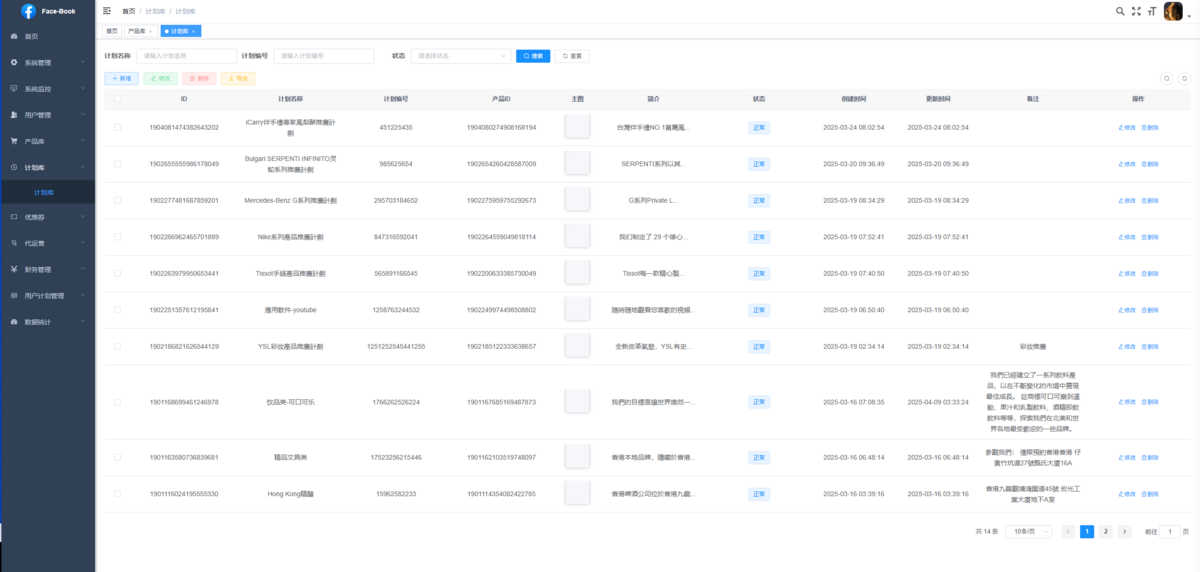The height and width of the screenshot is (572, 1200).
Task: Click the Face-Book logo icon
Action: (28, 11)
